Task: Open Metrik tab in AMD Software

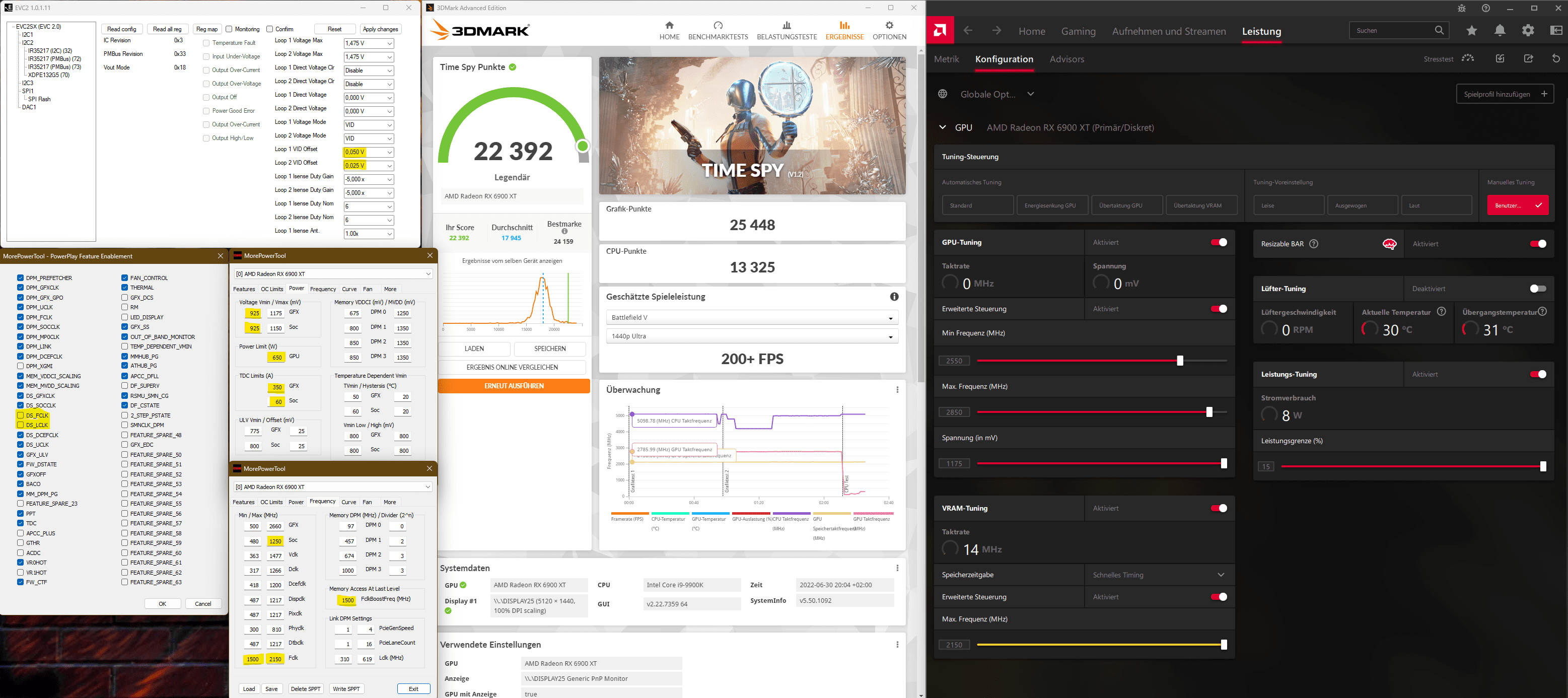Action: click(947, 59)
